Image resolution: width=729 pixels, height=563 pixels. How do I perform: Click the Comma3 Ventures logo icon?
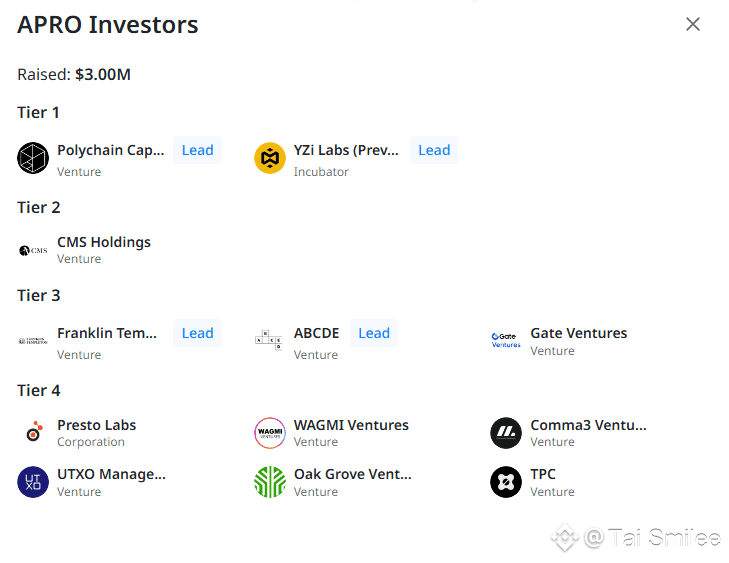pos(506,432)
